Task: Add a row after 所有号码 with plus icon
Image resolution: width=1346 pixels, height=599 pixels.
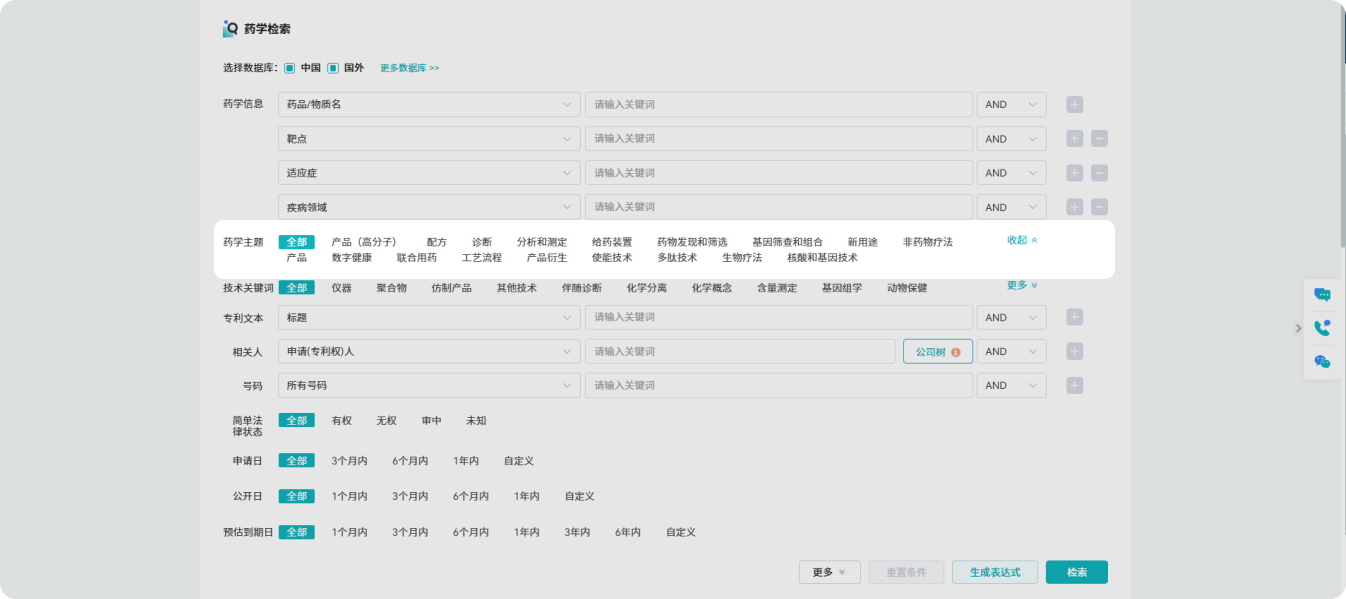Action: tap(1075, 385)
